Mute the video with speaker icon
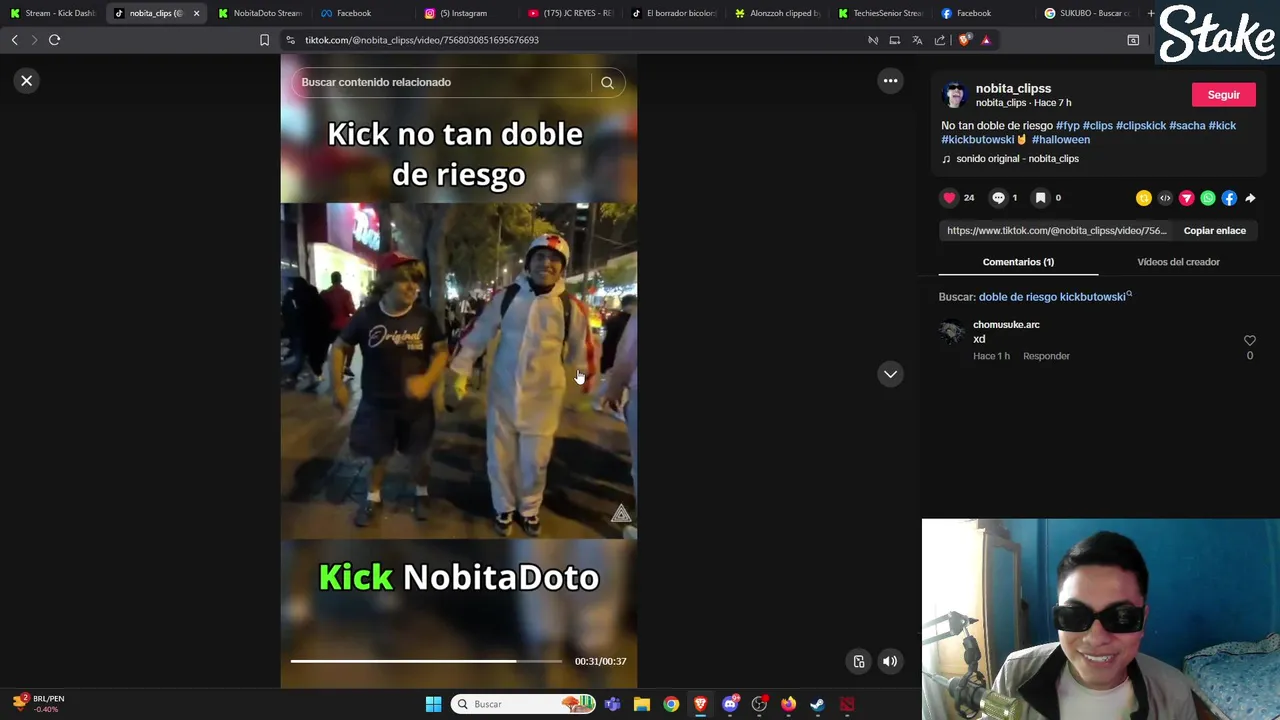1280x720 pixels. click(x=889, y=661)
